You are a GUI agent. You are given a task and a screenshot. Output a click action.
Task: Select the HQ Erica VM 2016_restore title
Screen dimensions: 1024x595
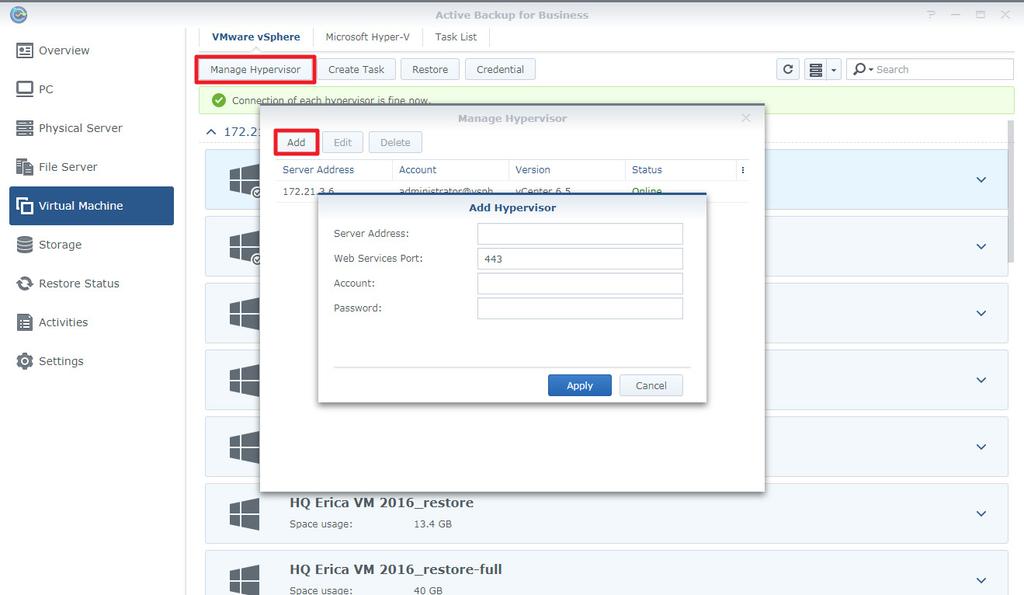pos(381,503)
